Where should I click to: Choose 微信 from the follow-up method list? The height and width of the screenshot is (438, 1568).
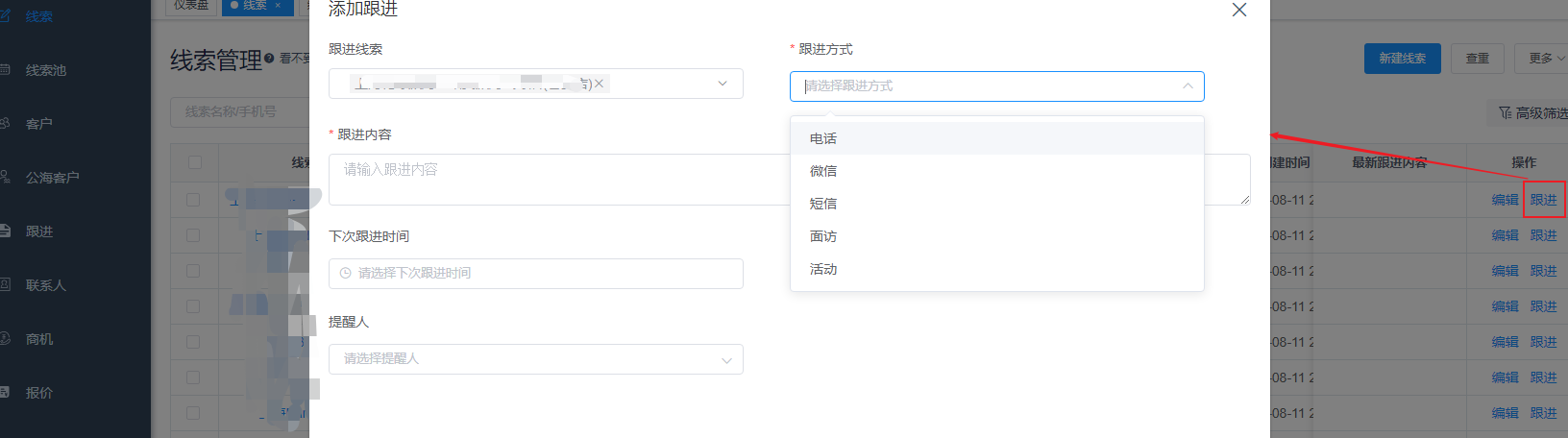[997, 171]
